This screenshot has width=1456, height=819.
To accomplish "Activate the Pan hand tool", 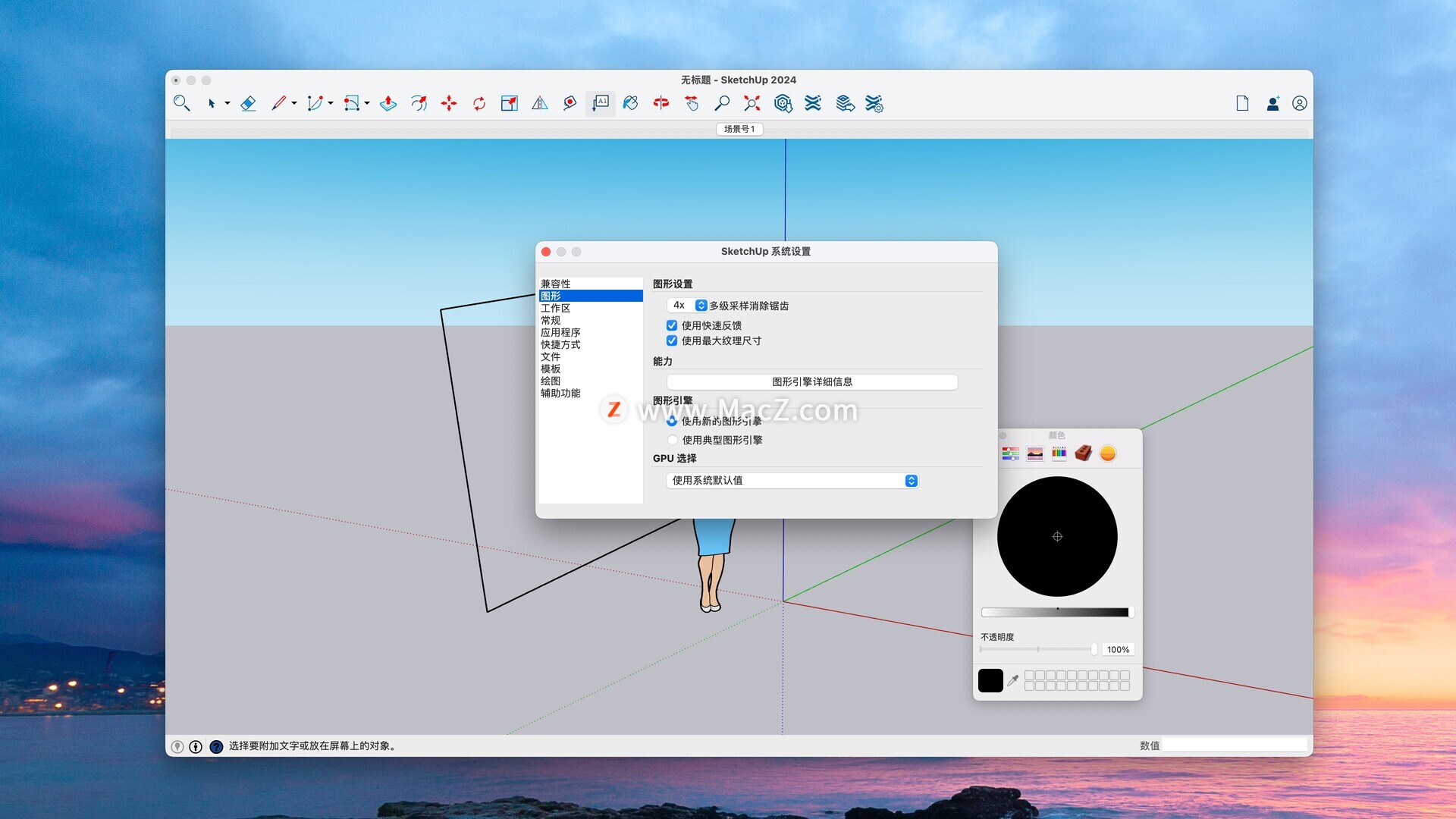I will pos(692,103).
